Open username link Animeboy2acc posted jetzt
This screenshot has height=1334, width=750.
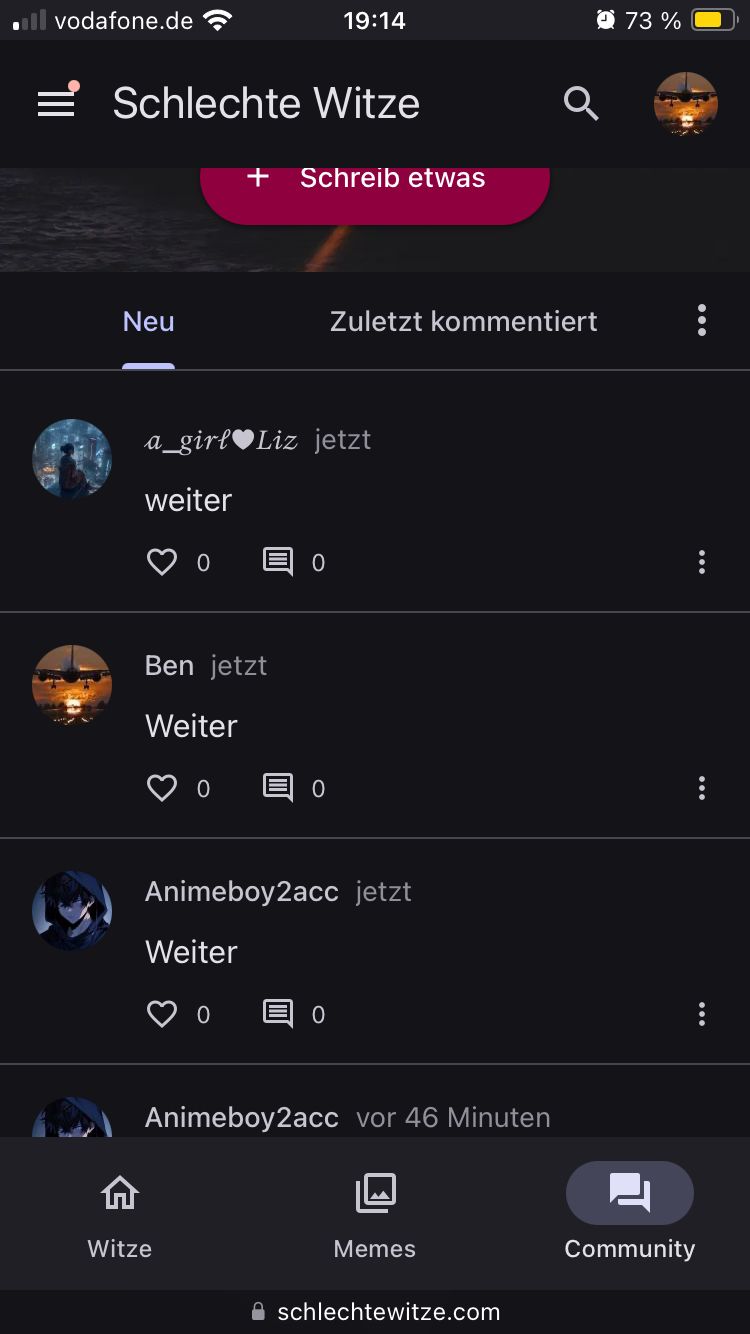pos(242,892)
